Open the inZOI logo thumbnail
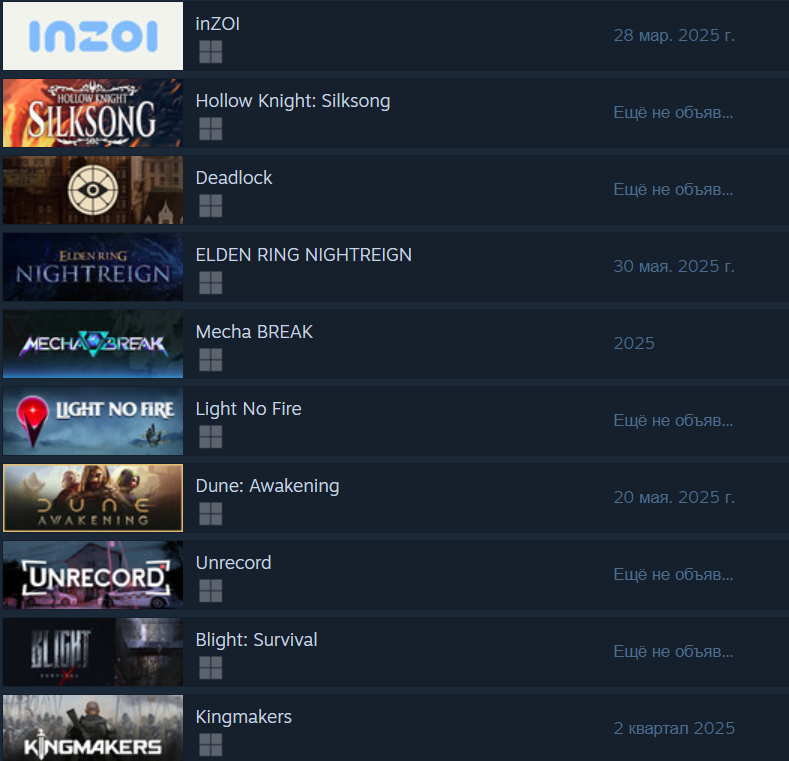The image size is (789, 761). [x=93, y=36]
